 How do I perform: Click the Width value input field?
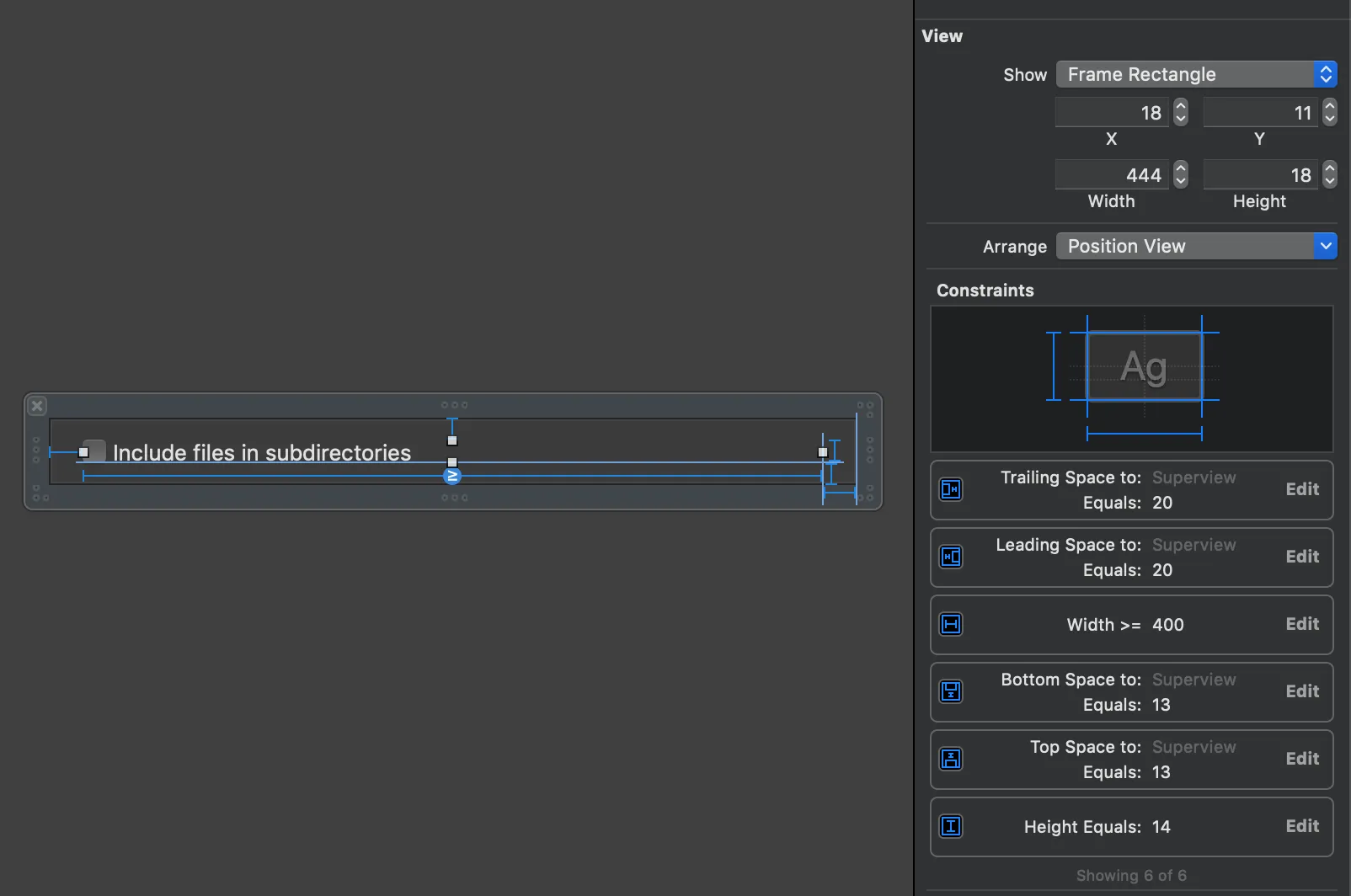1112,174
